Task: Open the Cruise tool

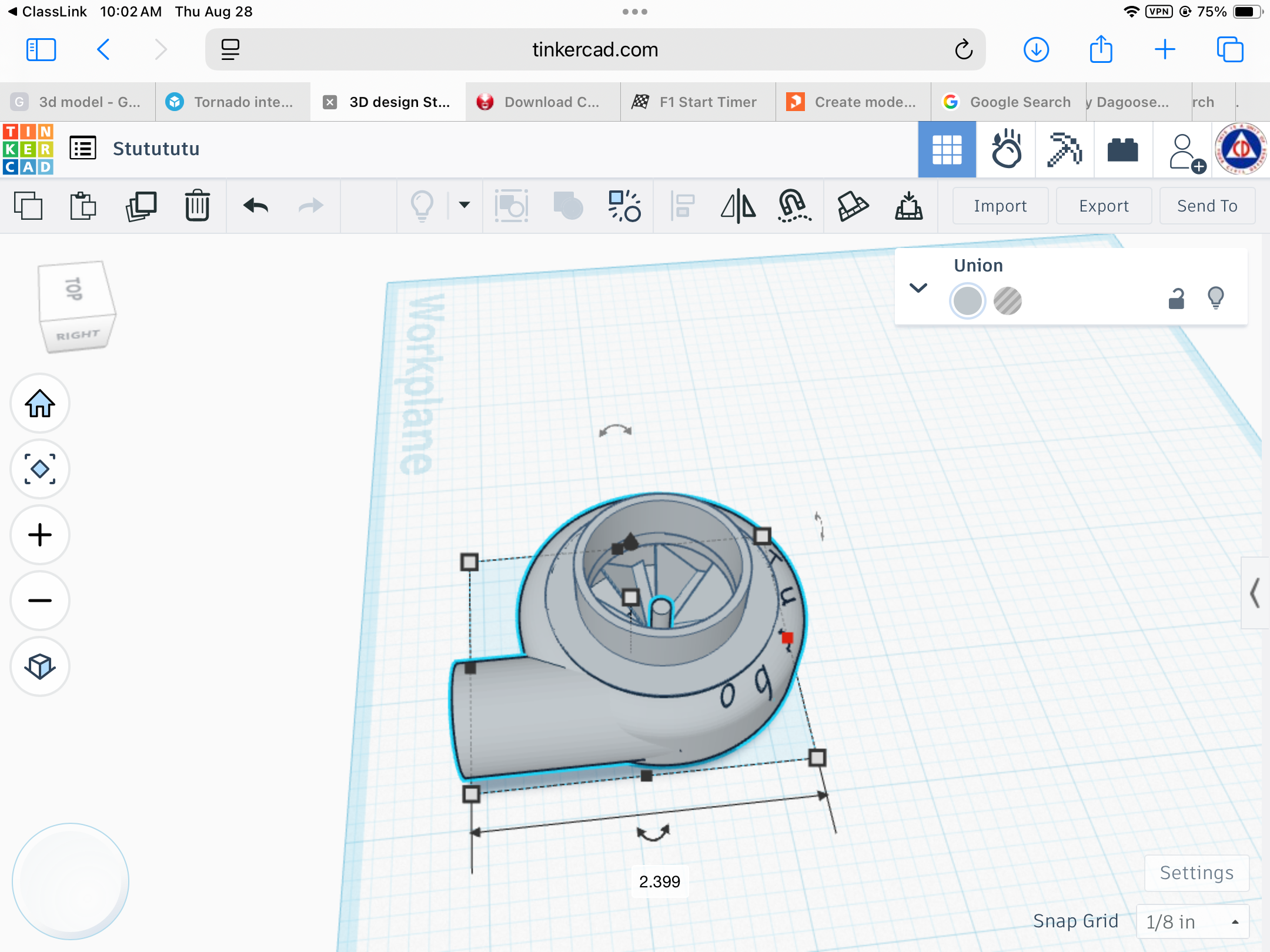Action: point(794,206)
